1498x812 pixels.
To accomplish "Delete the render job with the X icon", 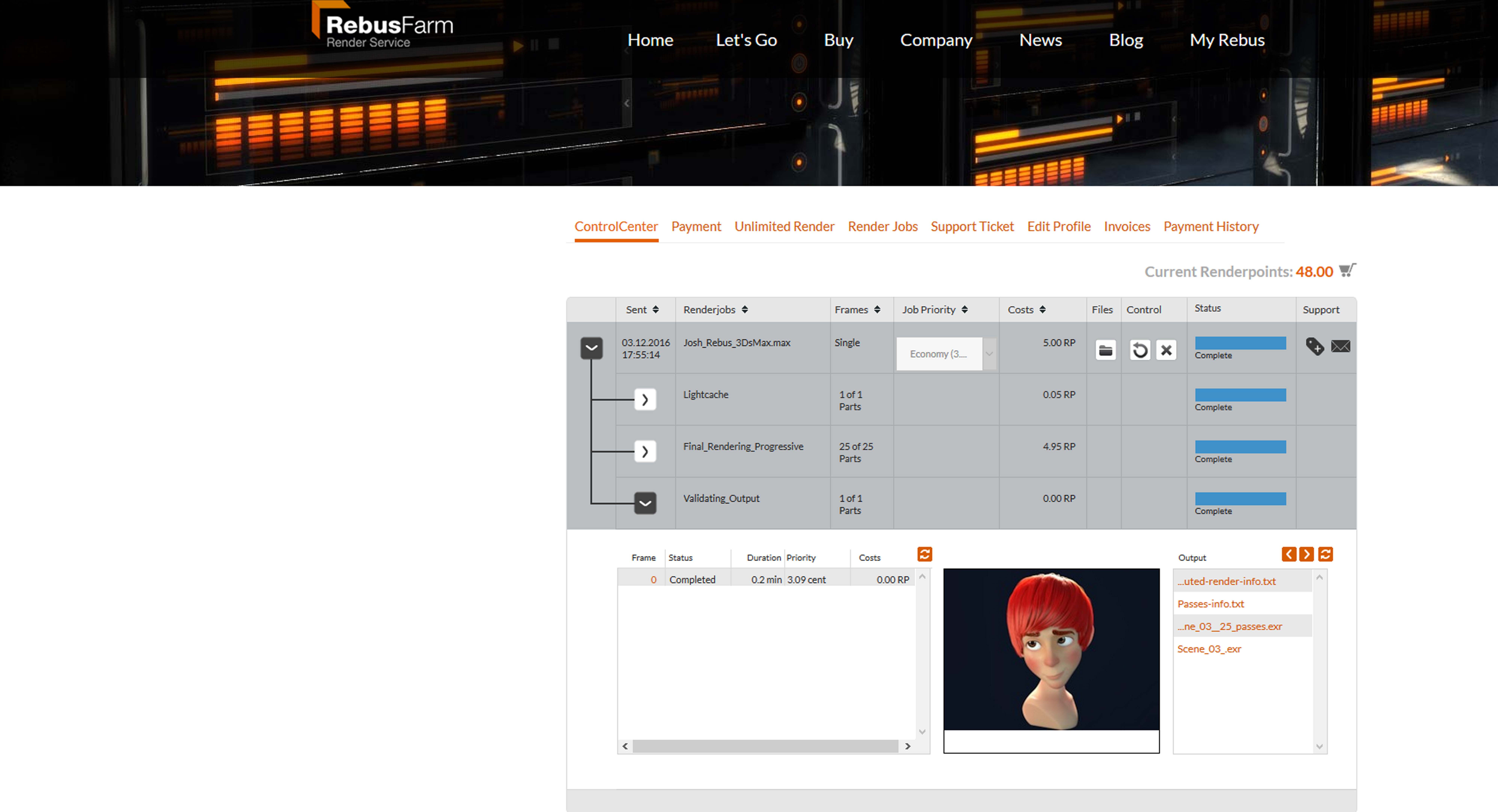I will click(1166, 350).
